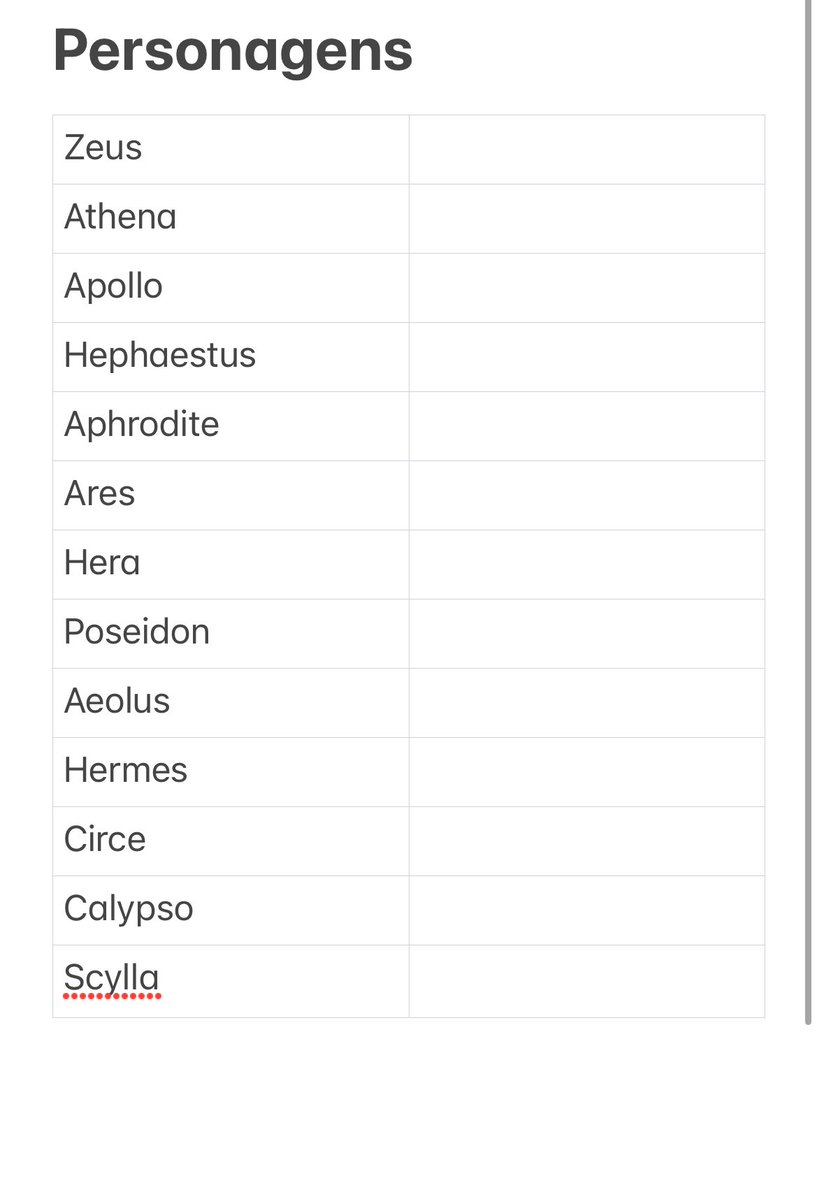Screen dimensions: 817x1199
Task: Select the Poseidon table cell
Action: 231,634
